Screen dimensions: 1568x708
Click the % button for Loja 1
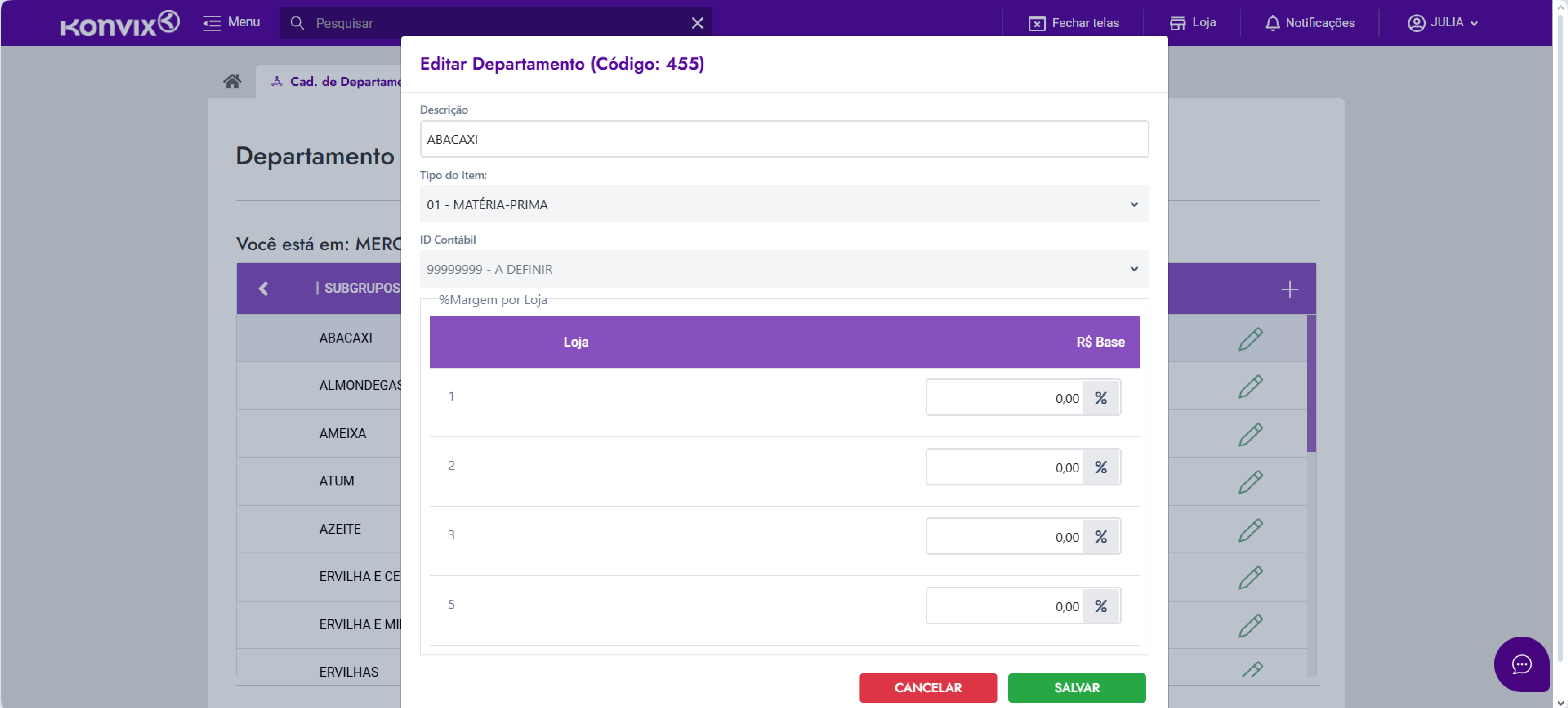coord(1101,398)
